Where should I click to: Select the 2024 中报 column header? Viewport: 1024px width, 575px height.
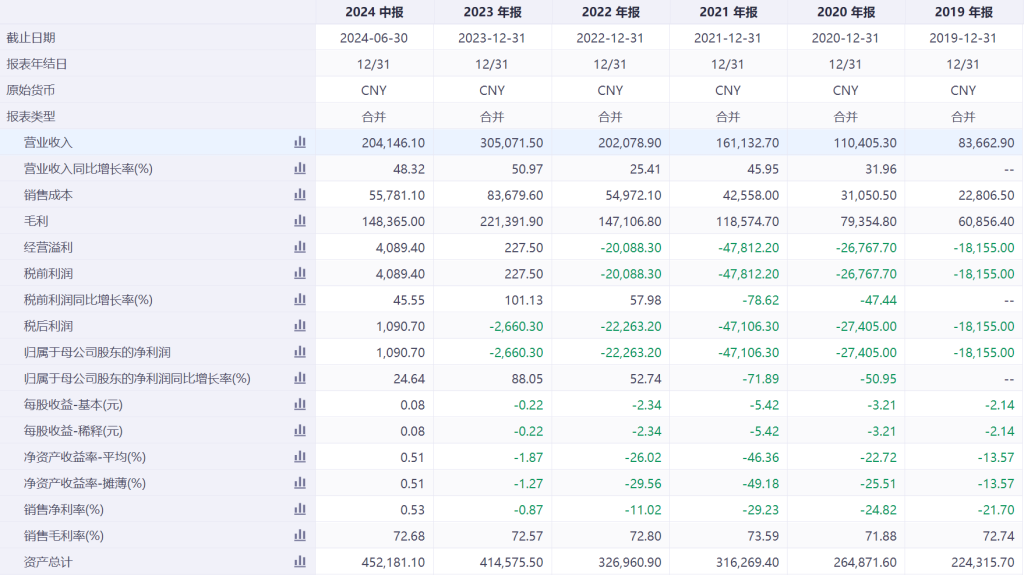374,12
